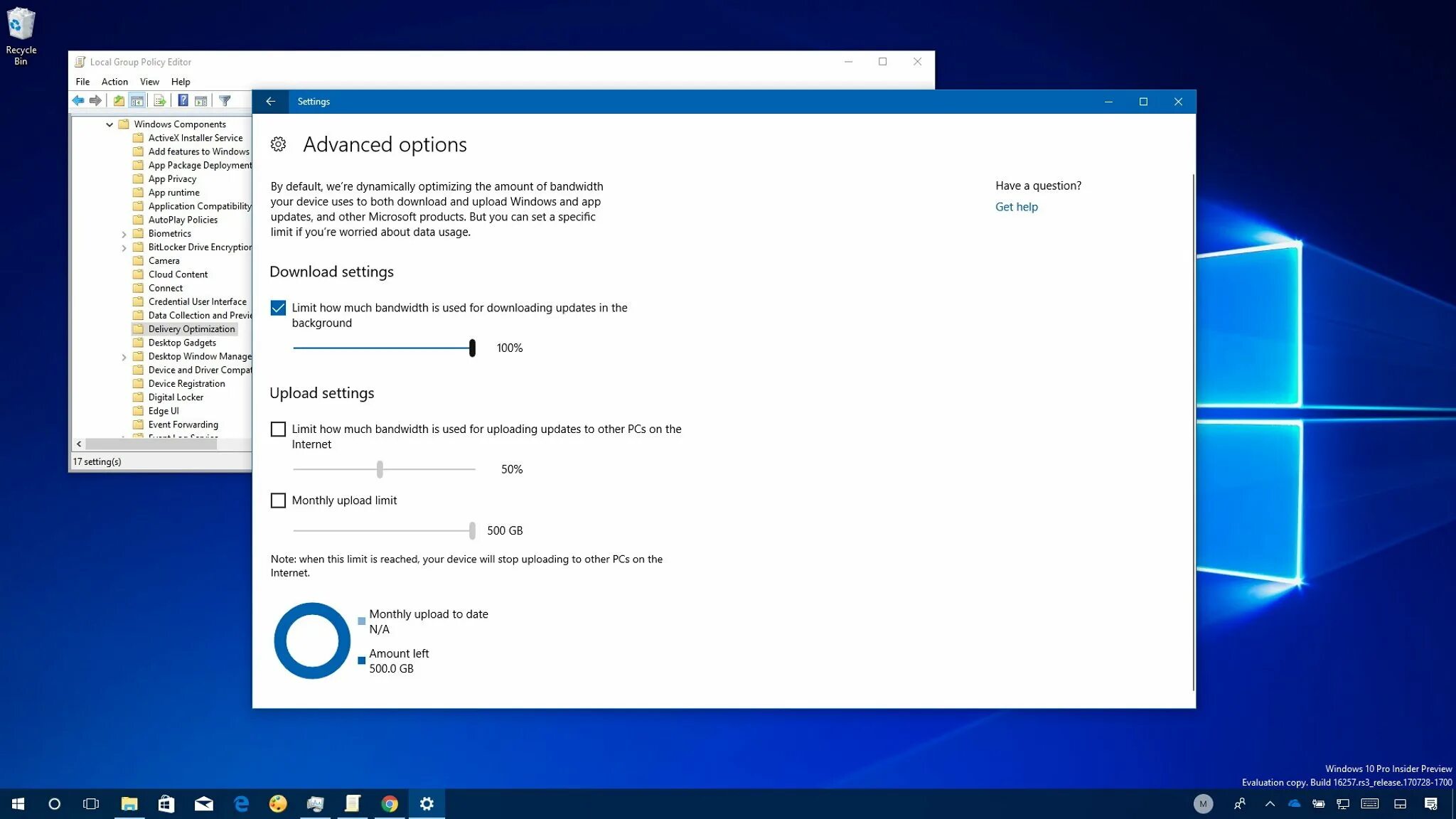Viewport: 1456px width, 819px height.
Task: Click the Windows Settings taskbar icon
Action: coord(427,803)
